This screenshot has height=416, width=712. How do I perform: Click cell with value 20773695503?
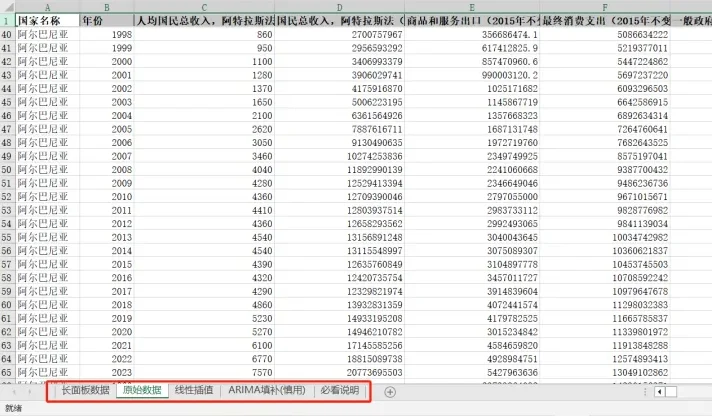coord(339,372)
